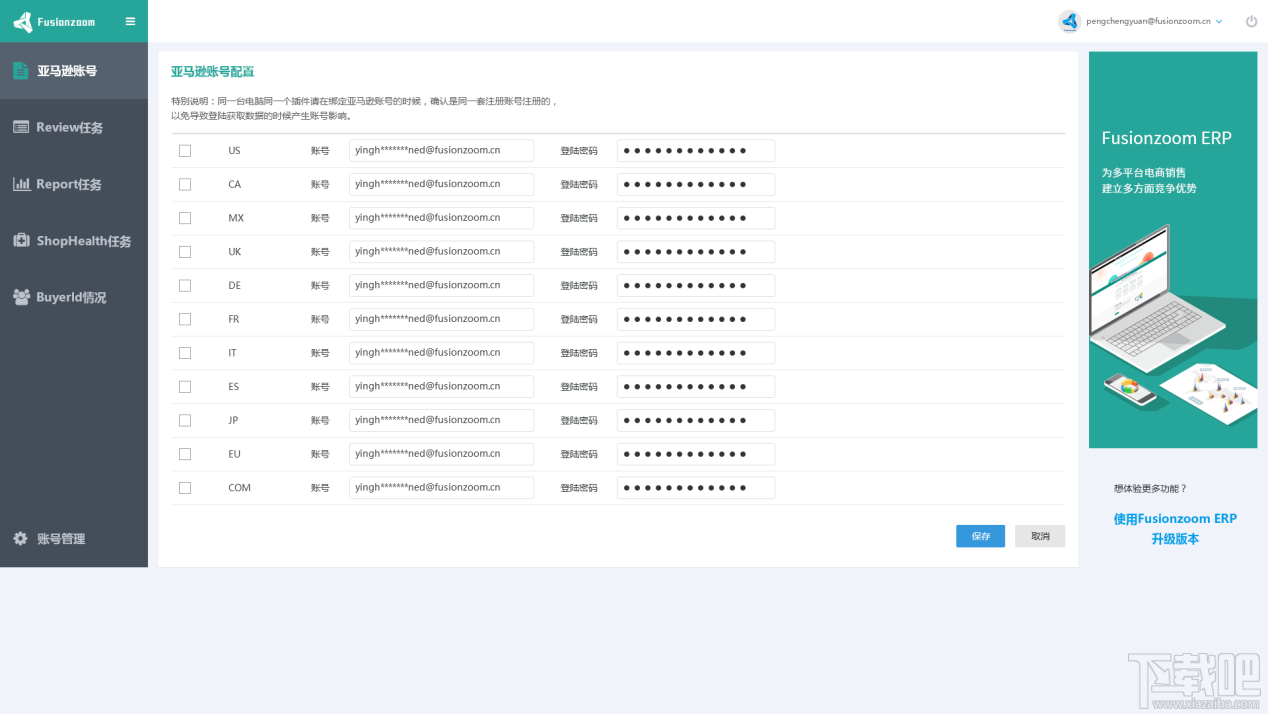Screen dimensions: 1268x714
Task: Open the 账号管理 menu item
Action: pyautogui.click(x=74, y=538)
